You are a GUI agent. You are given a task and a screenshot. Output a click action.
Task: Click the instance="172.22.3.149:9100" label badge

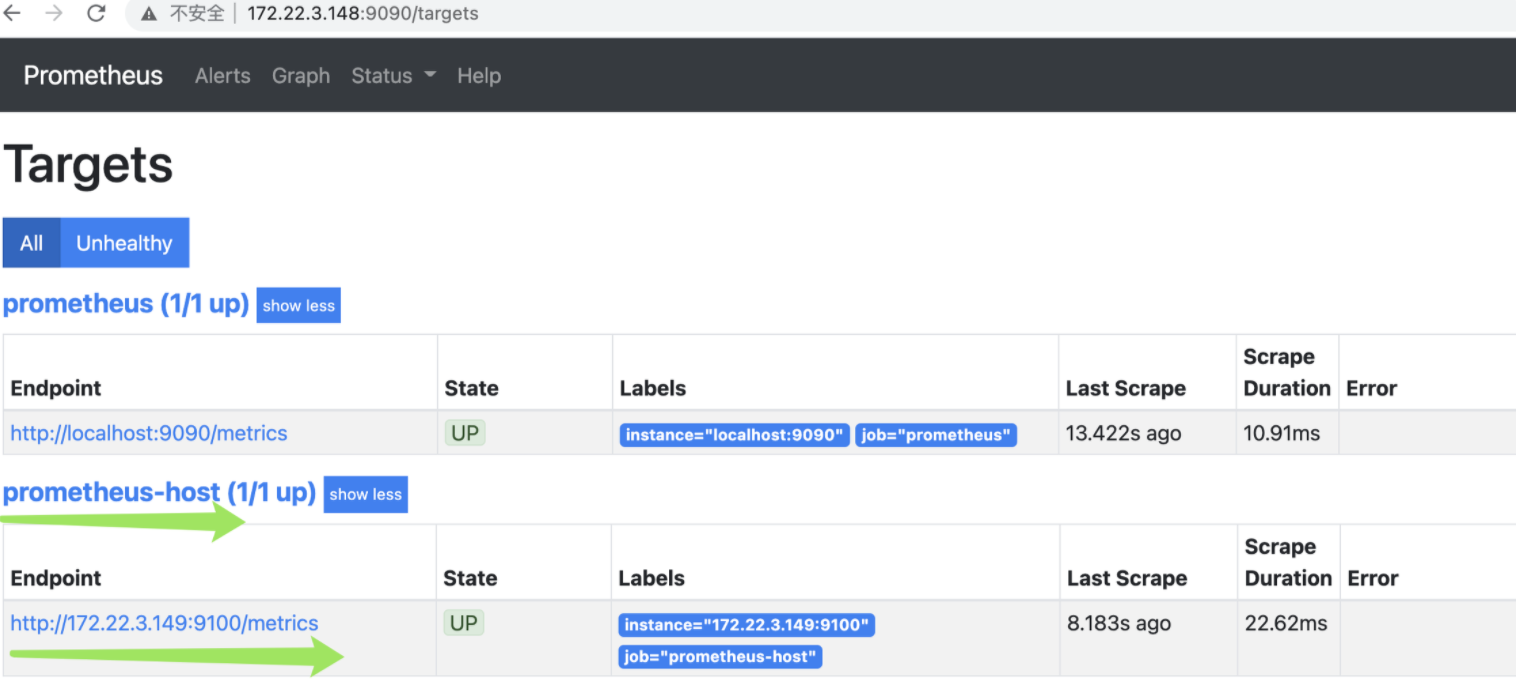(747, 625)
